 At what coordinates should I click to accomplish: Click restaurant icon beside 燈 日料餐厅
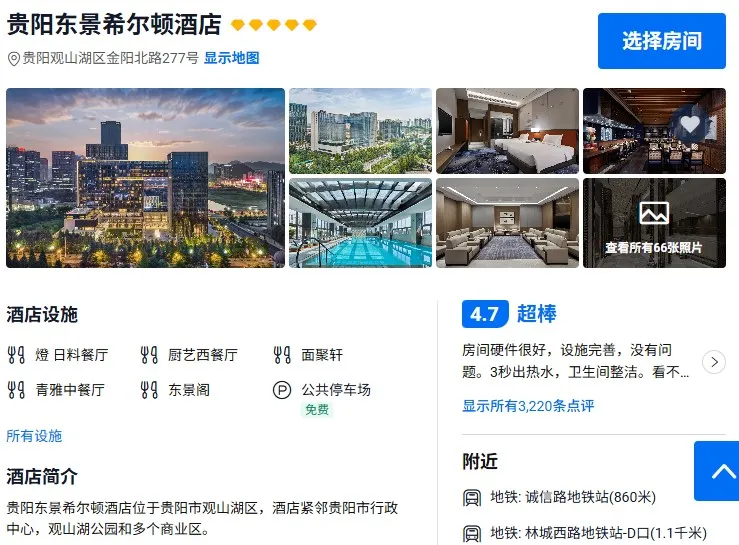click(x=16, y=355)
